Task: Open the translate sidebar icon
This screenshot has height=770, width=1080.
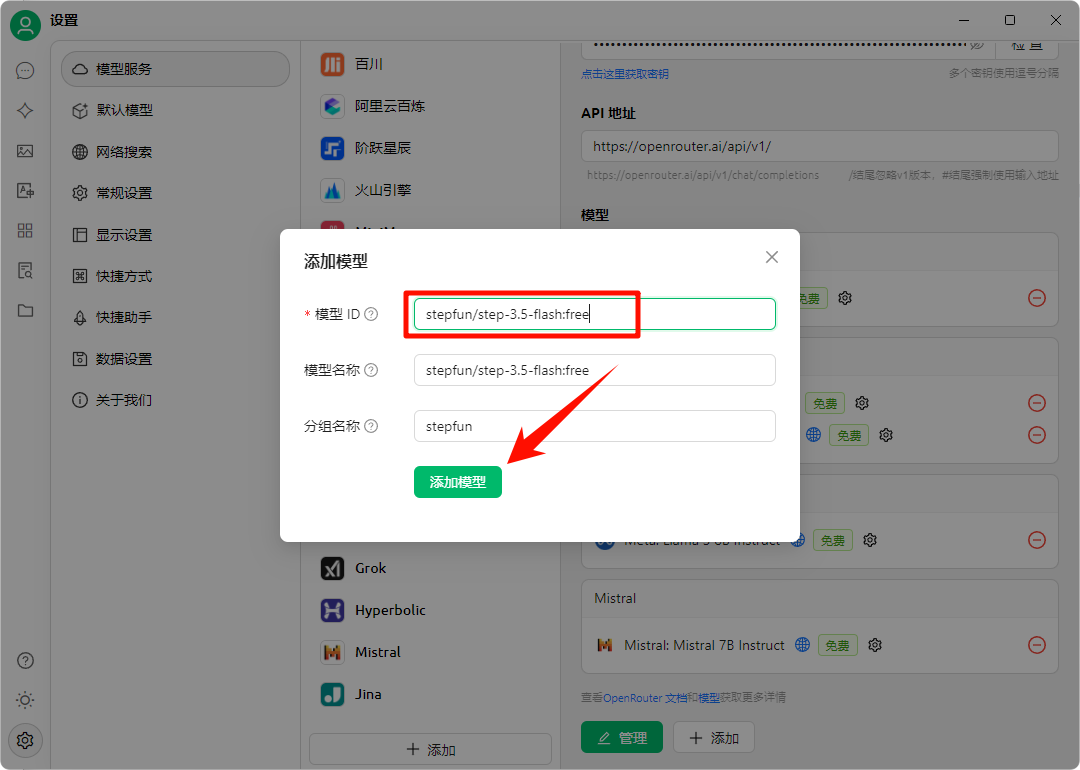Action: pyautogui.click(x=25, y=191)
